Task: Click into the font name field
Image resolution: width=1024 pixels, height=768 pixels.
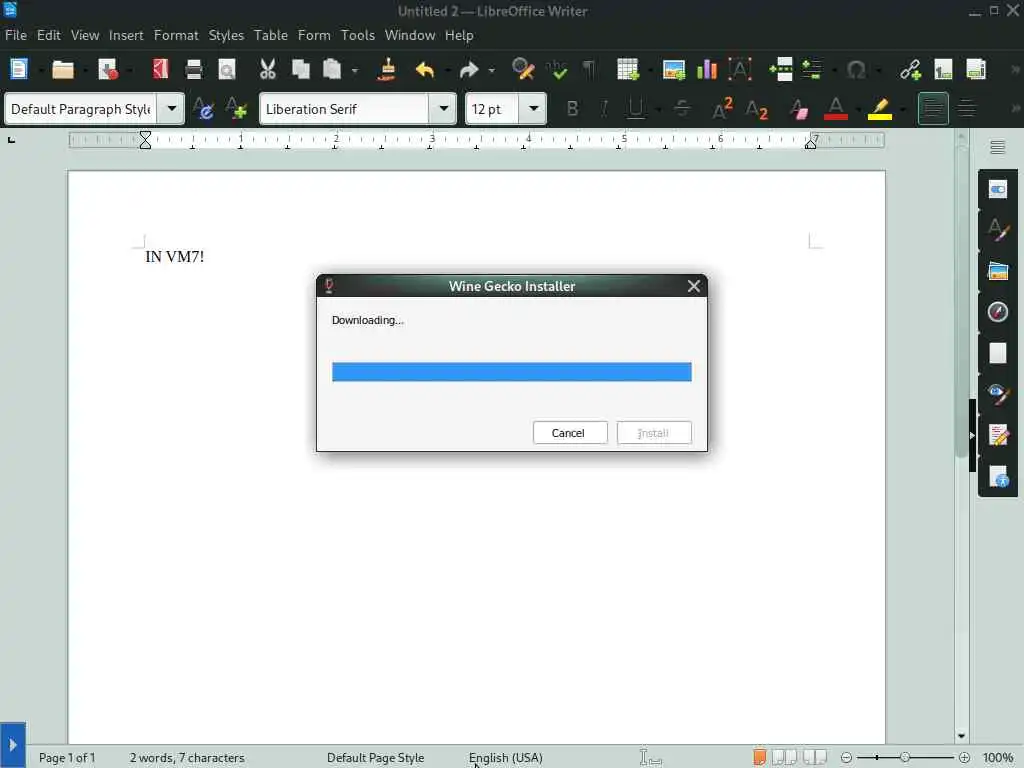Action: point(344,108)
